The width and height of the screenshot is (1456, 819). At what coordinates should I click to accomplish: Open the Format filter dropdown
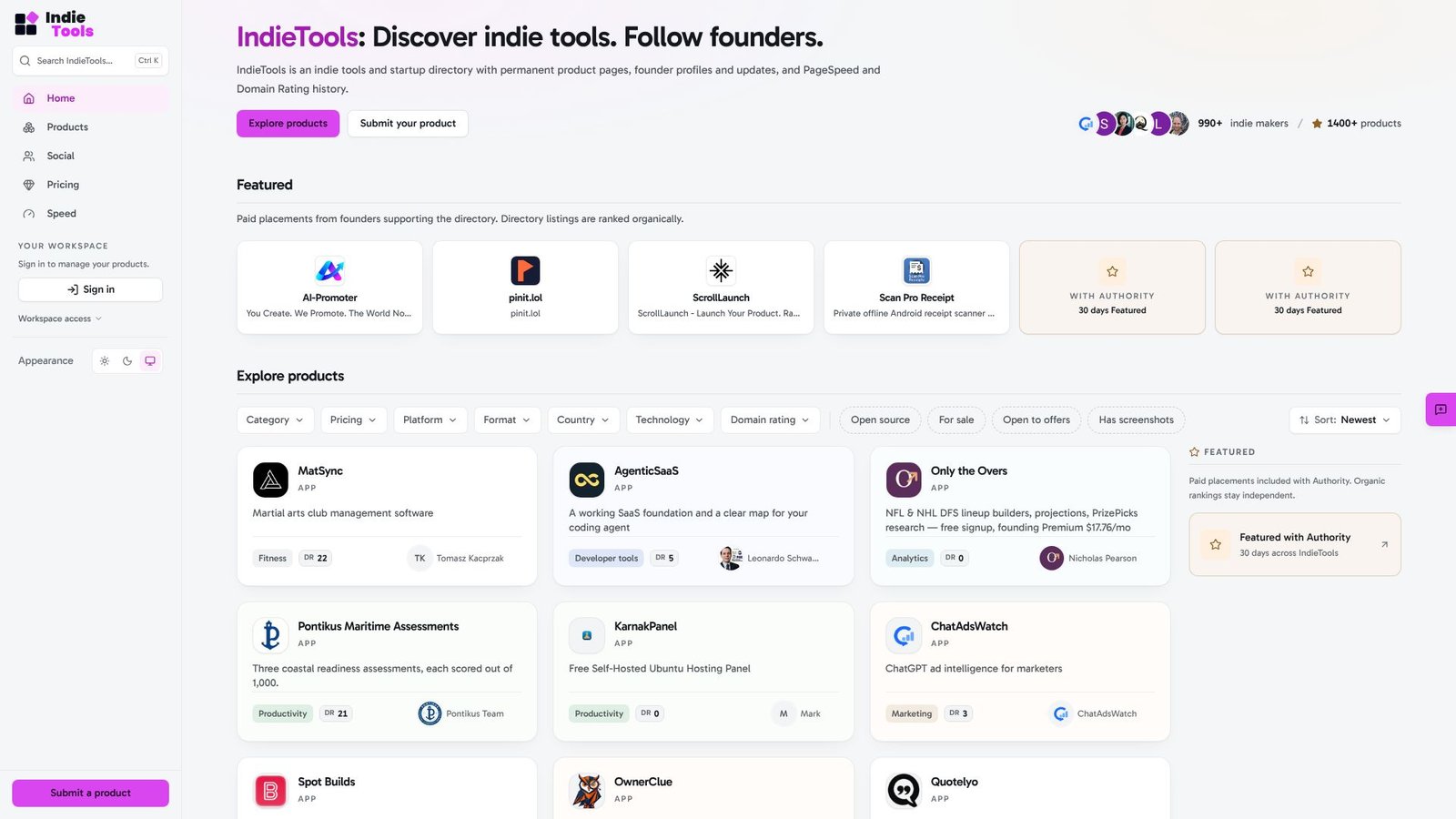point(507,420)
